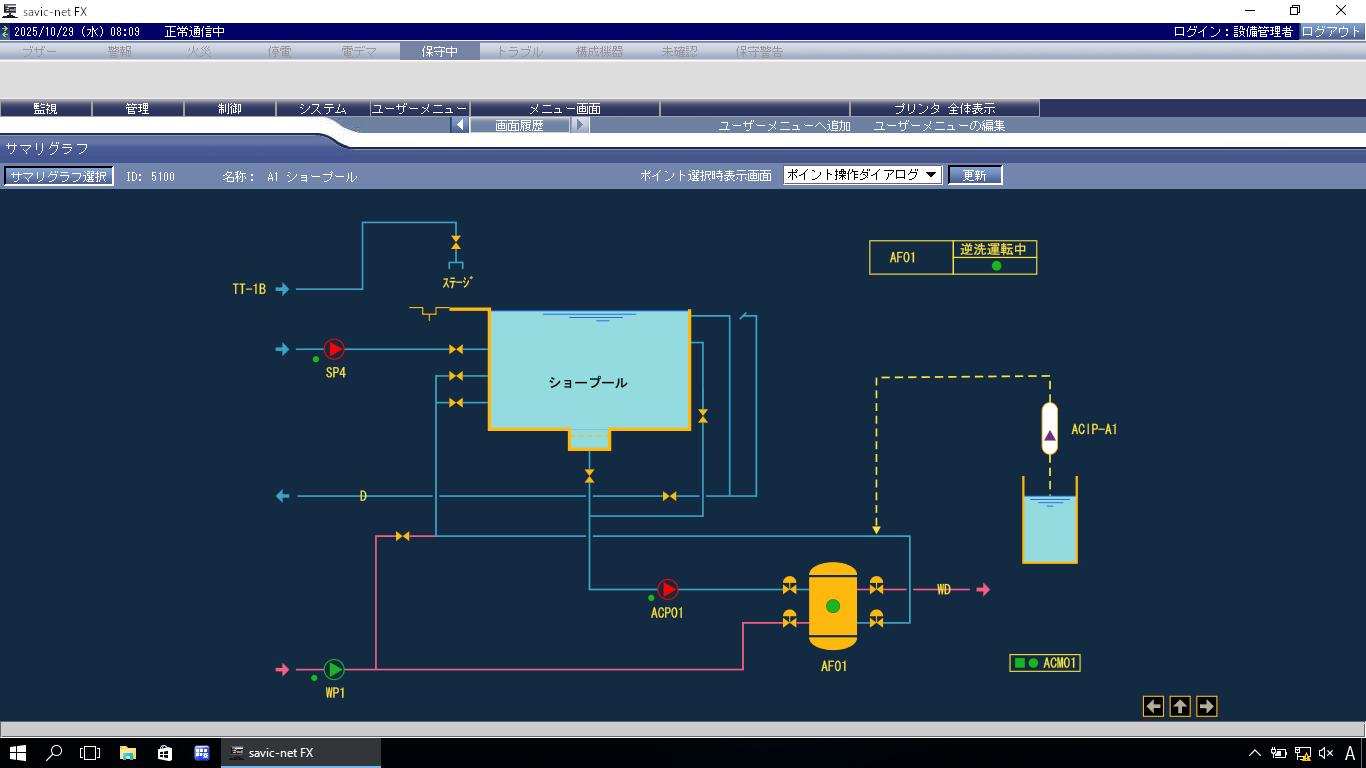Open the 監視 menu
The width and height of the screenshot is (1366, 768).
(x=46, y=109)
